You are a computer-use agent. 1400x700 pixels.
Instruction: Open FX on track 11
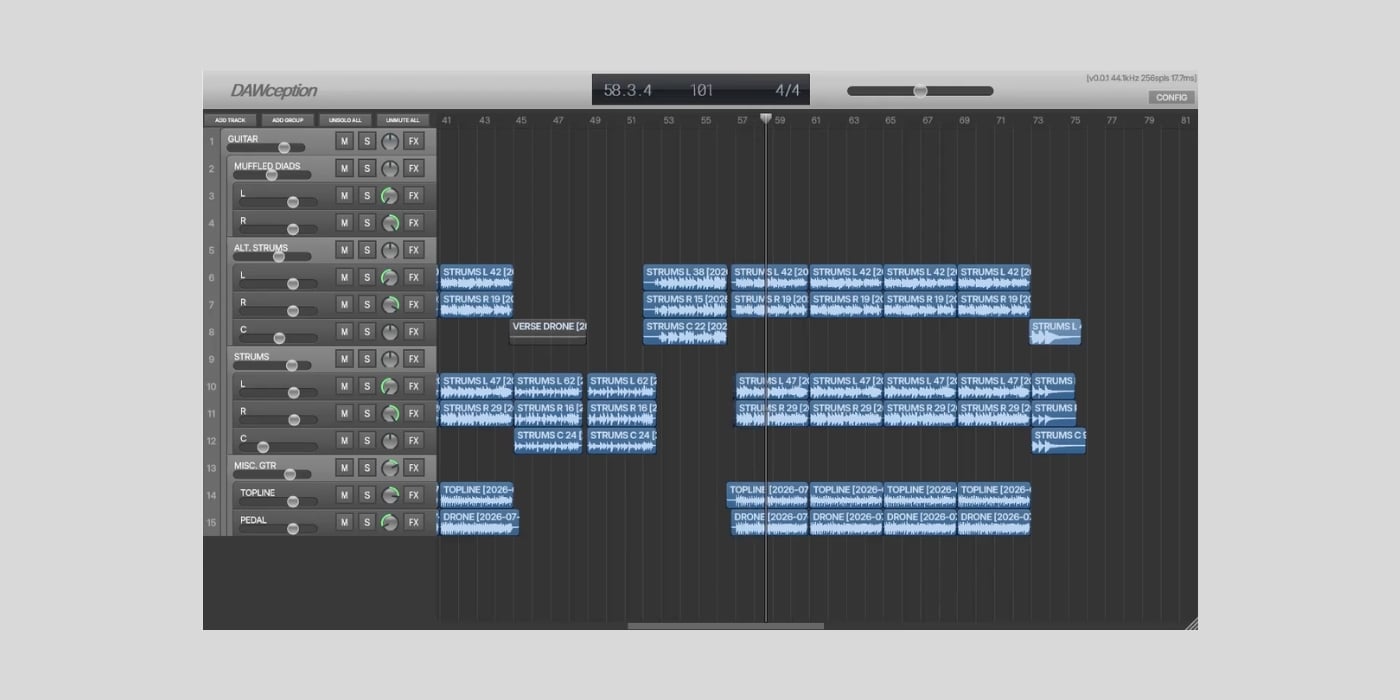(x=414, y=413)
